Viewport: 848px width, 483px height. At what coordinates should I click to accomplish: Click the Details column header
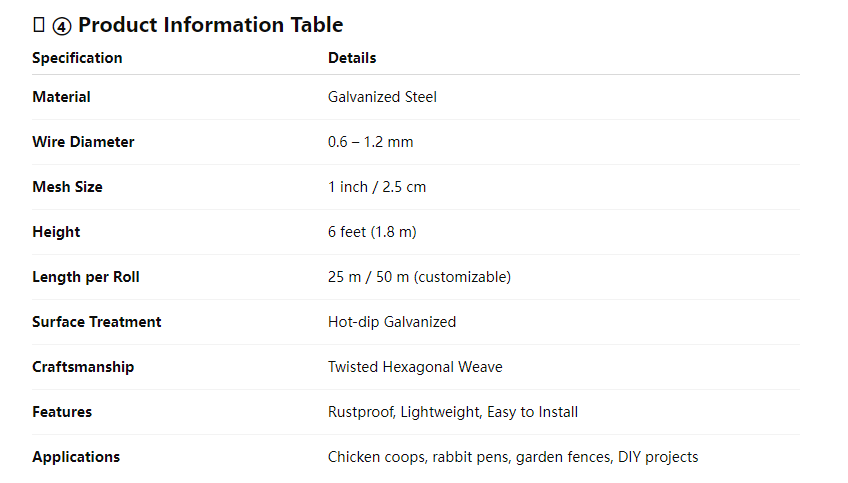(352, 58)
